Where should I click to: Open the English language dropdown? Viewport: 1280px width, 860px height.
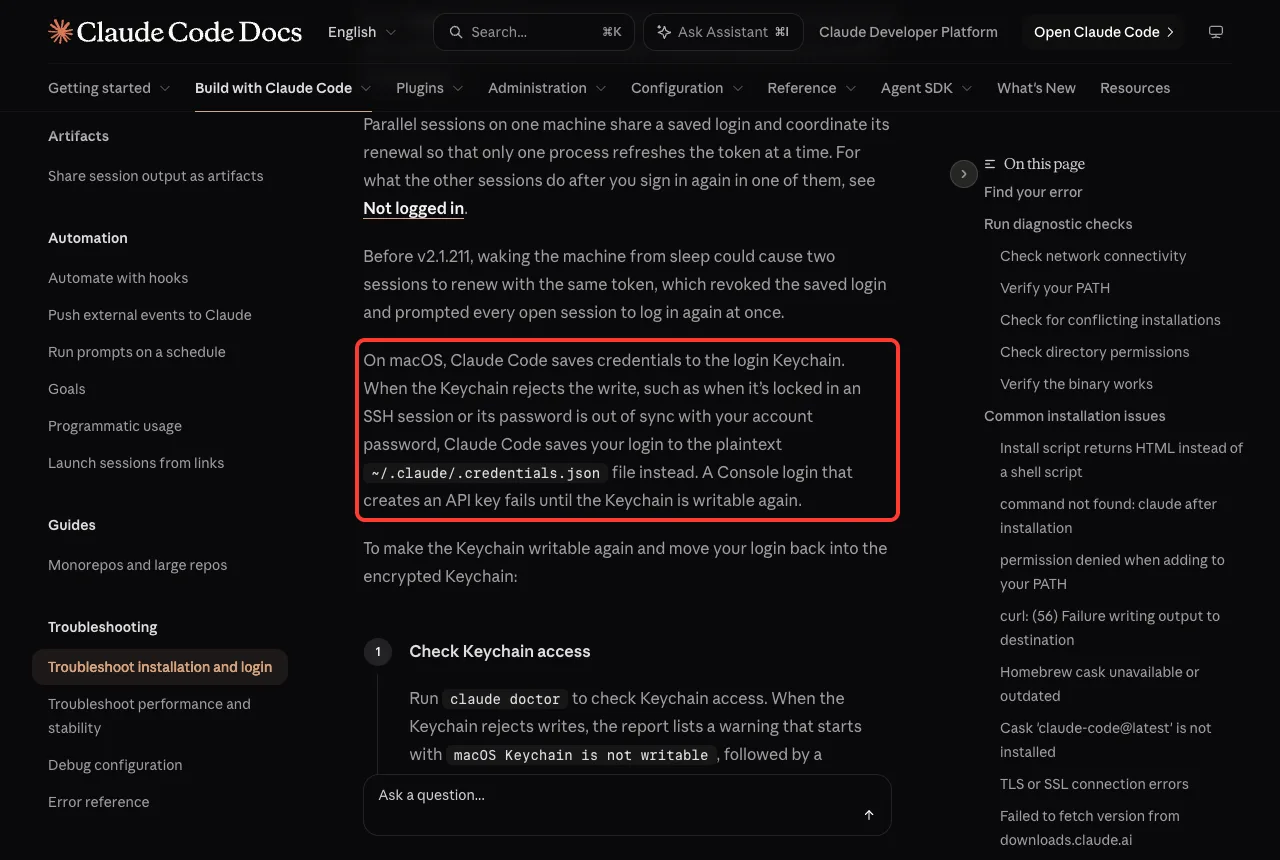(362, 32)
